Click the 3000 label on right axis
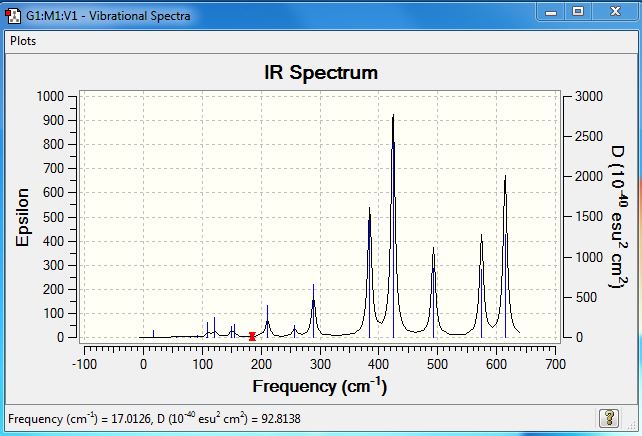The image size is (642, 436). (x=589, y=97)
